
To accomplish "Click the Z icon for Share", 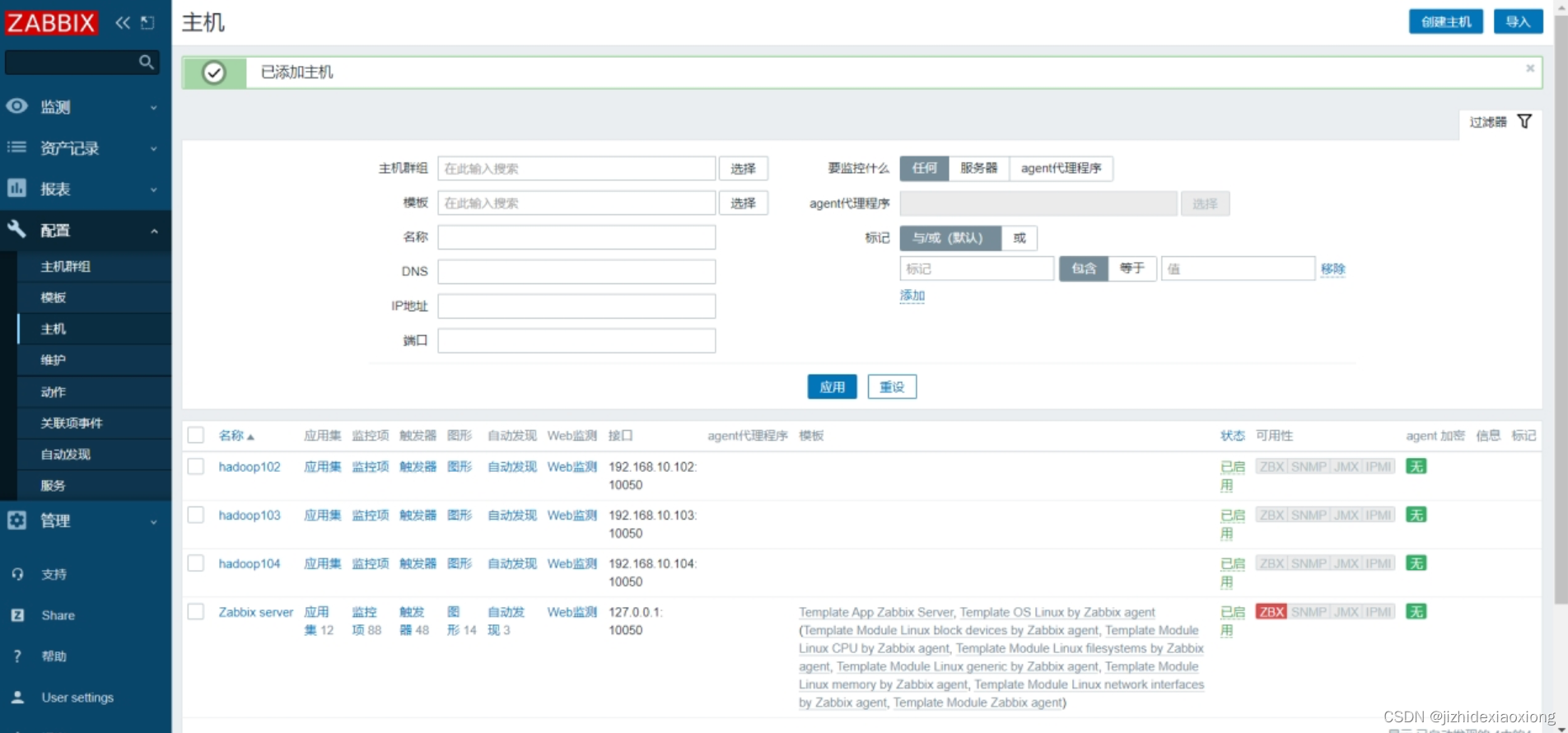I will 17,615.
